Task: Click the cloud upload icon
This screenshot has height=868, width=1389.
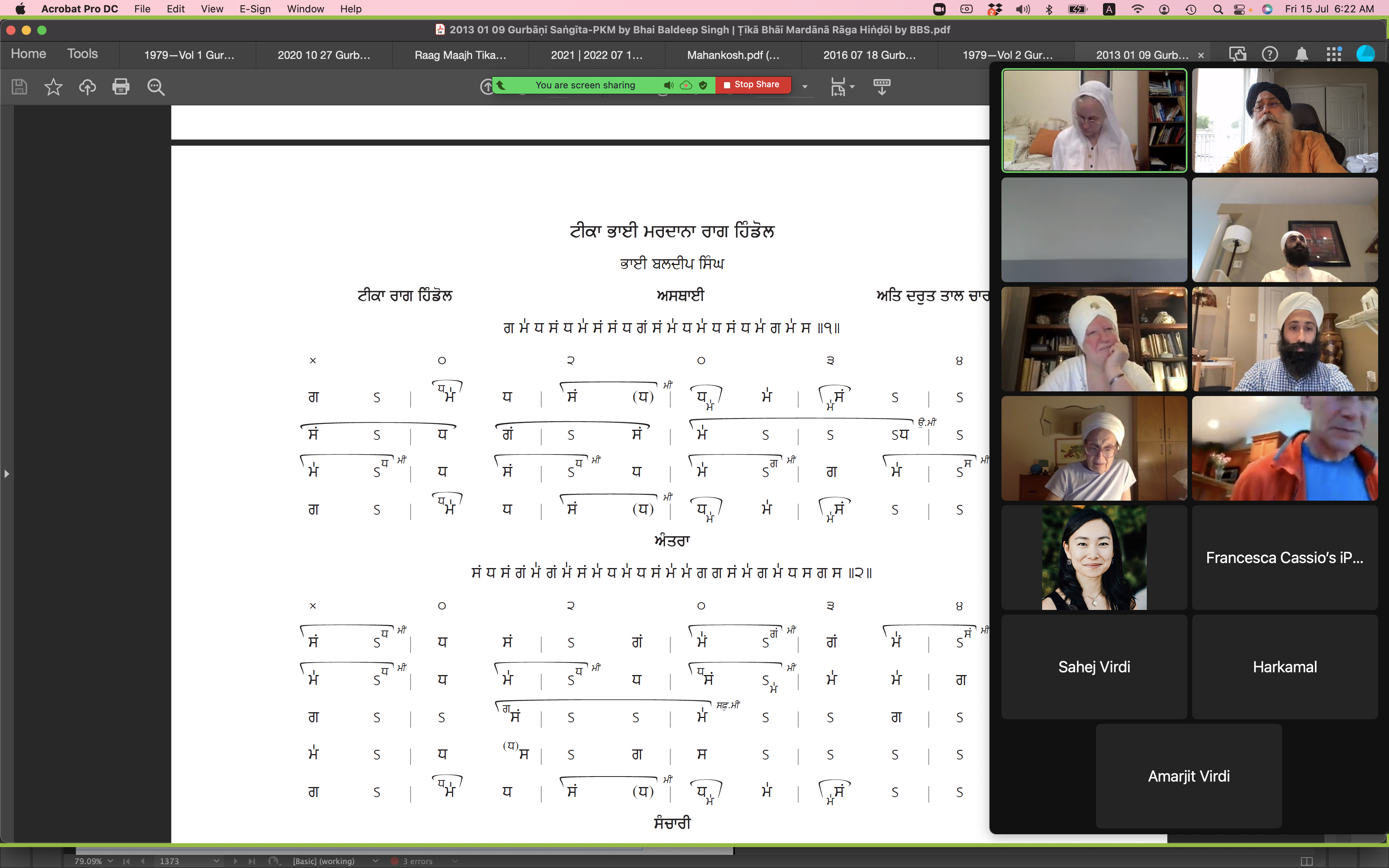Action: pyautogui.click(x=87, y=87)
